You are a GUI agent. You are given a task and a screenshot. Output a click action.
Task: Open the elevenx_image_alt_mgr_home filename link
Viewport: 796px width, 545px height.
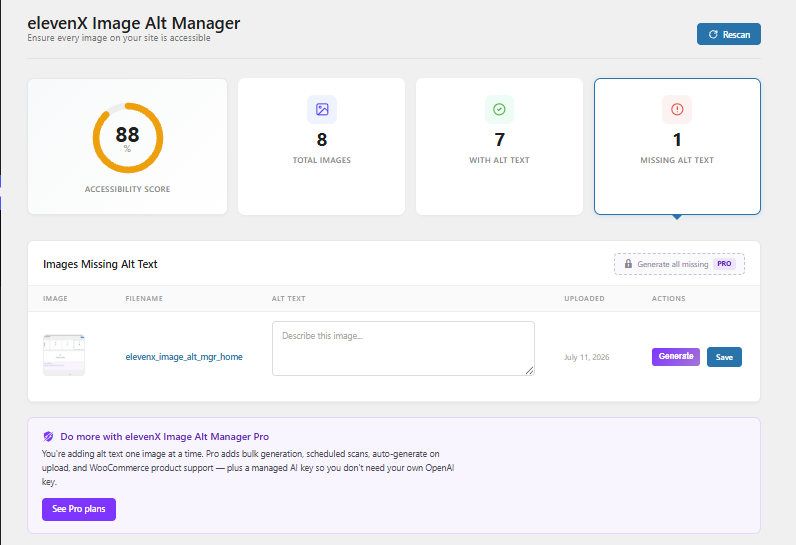click(x=184, y=357)
